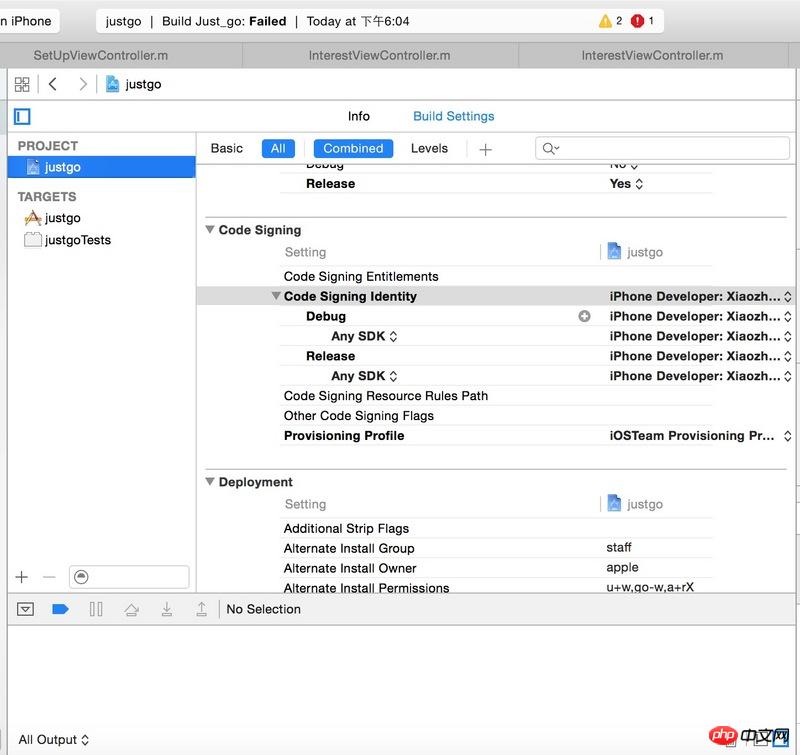Open Release Any SDK identity value dropdown
The image size is (800, 755).
click(x=701, y=376)
